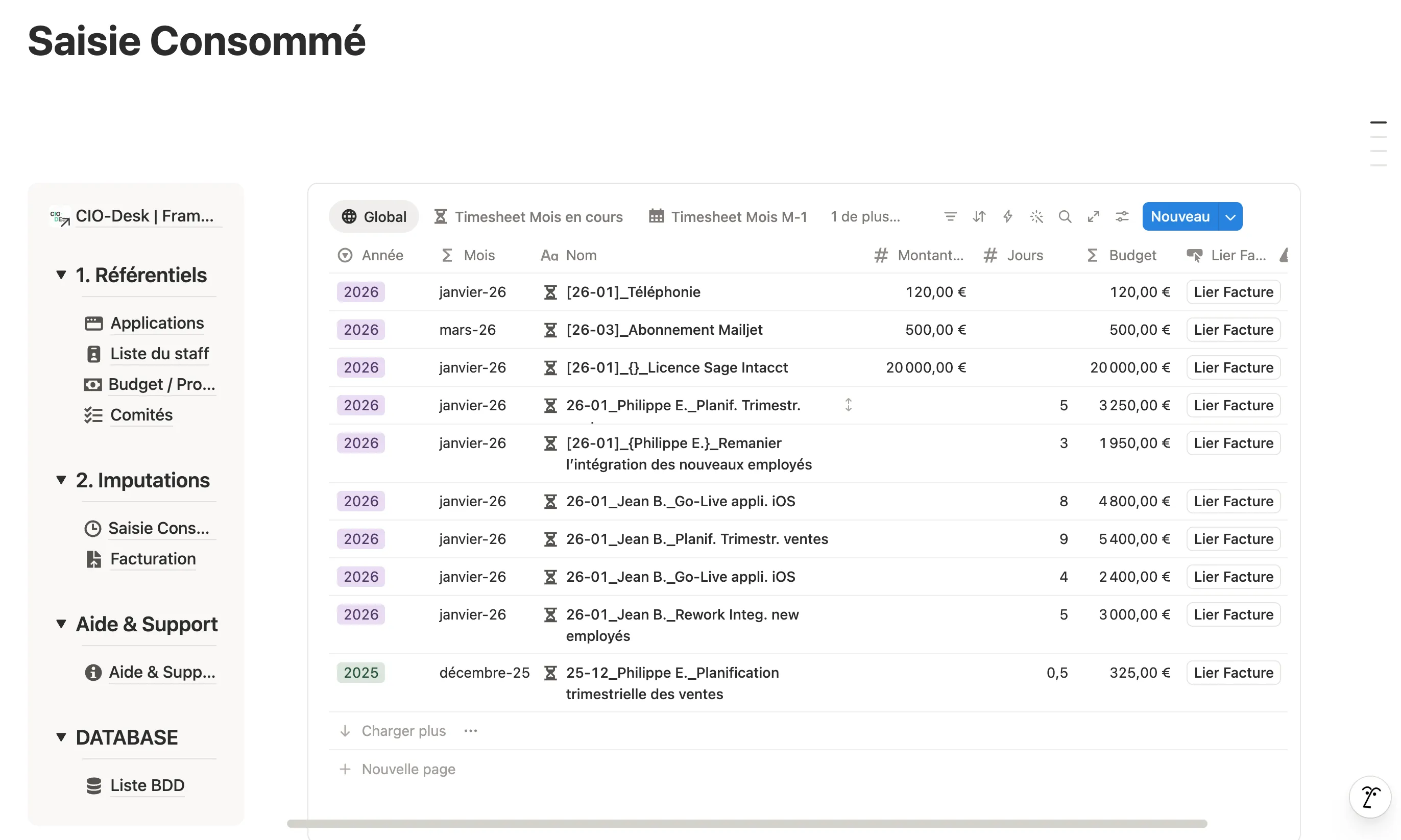Click Lier Facture for Abonnement Mailjet
Image resolution: width=1401 pixels, height=840 pixels.
tap(1233, 330)
